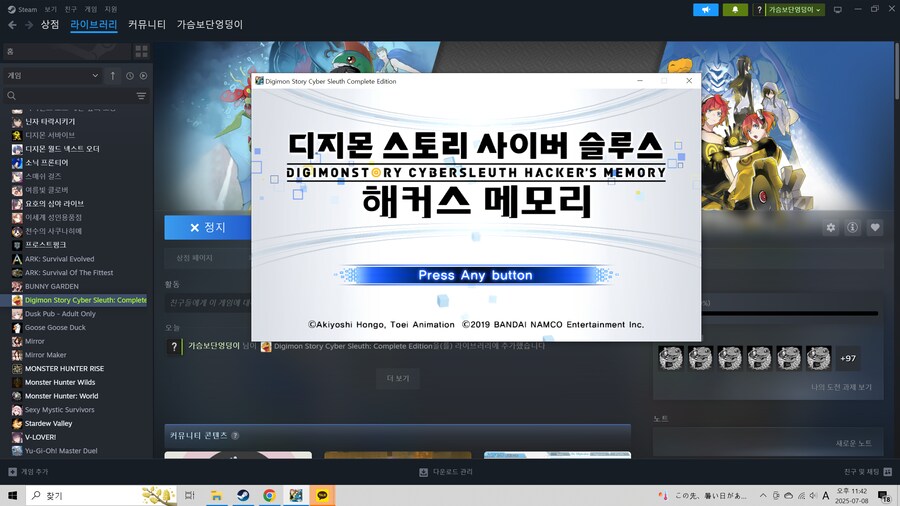Open 다운로드 관리 at bottom
Viewport: 900px width, 506px height.
[x=447, y=472]
